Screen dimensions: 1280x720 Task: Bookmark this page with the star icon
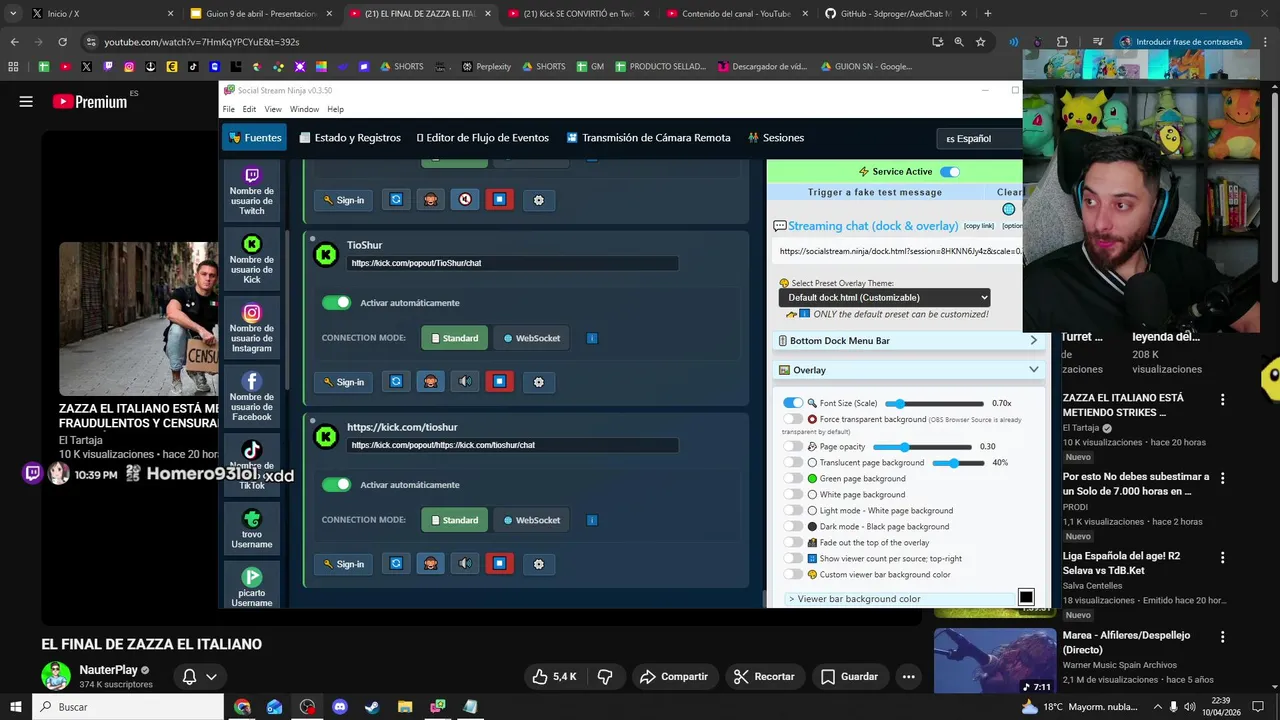click(x=980, y=42)
